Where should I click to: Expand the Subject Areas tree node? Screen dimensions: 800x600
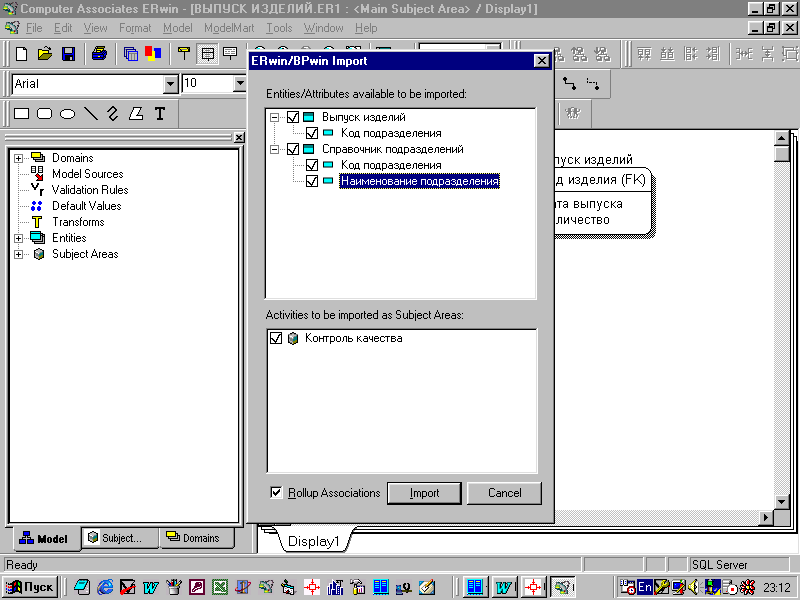click(18, 254)
